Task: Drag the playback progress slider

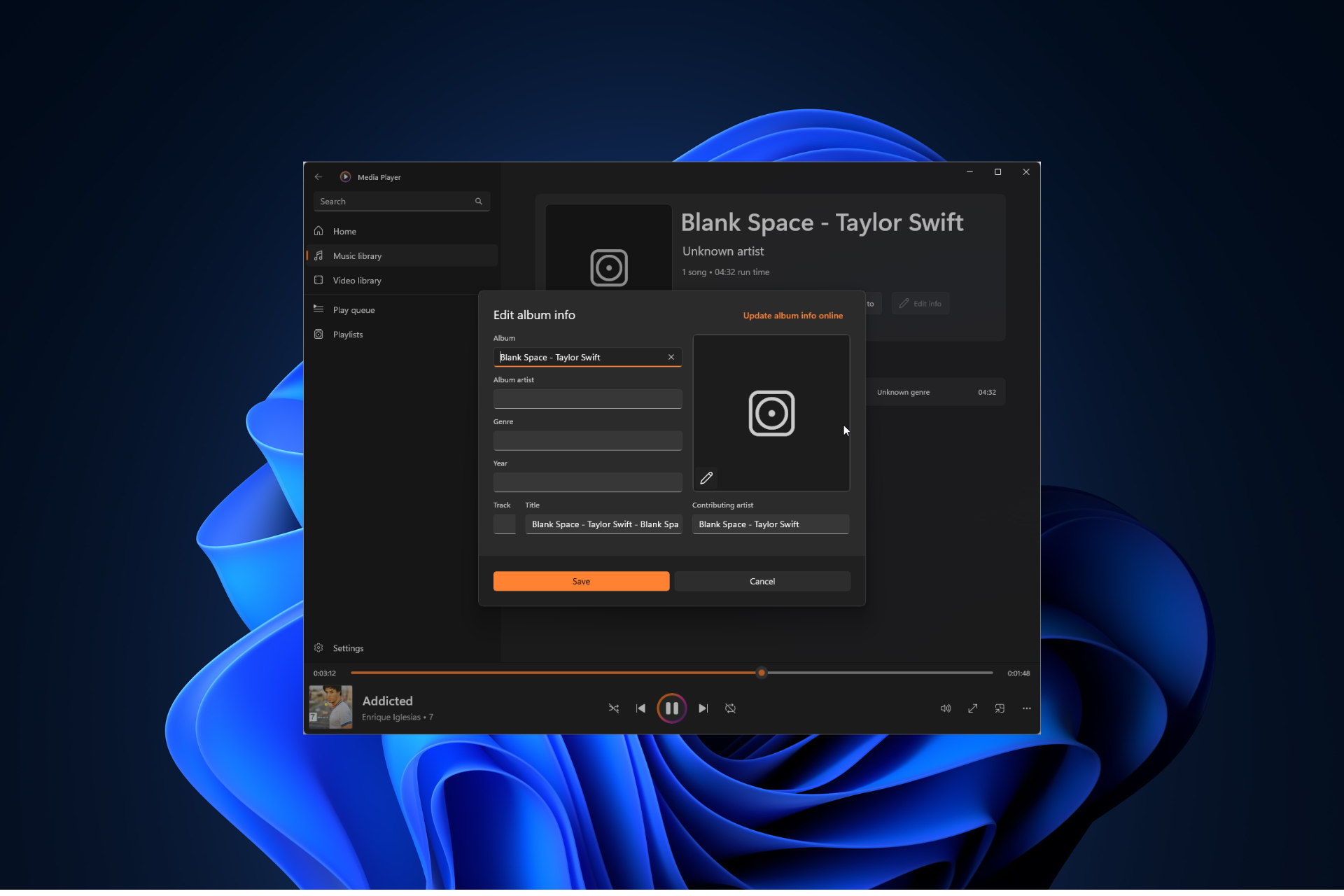Action: 762,672
